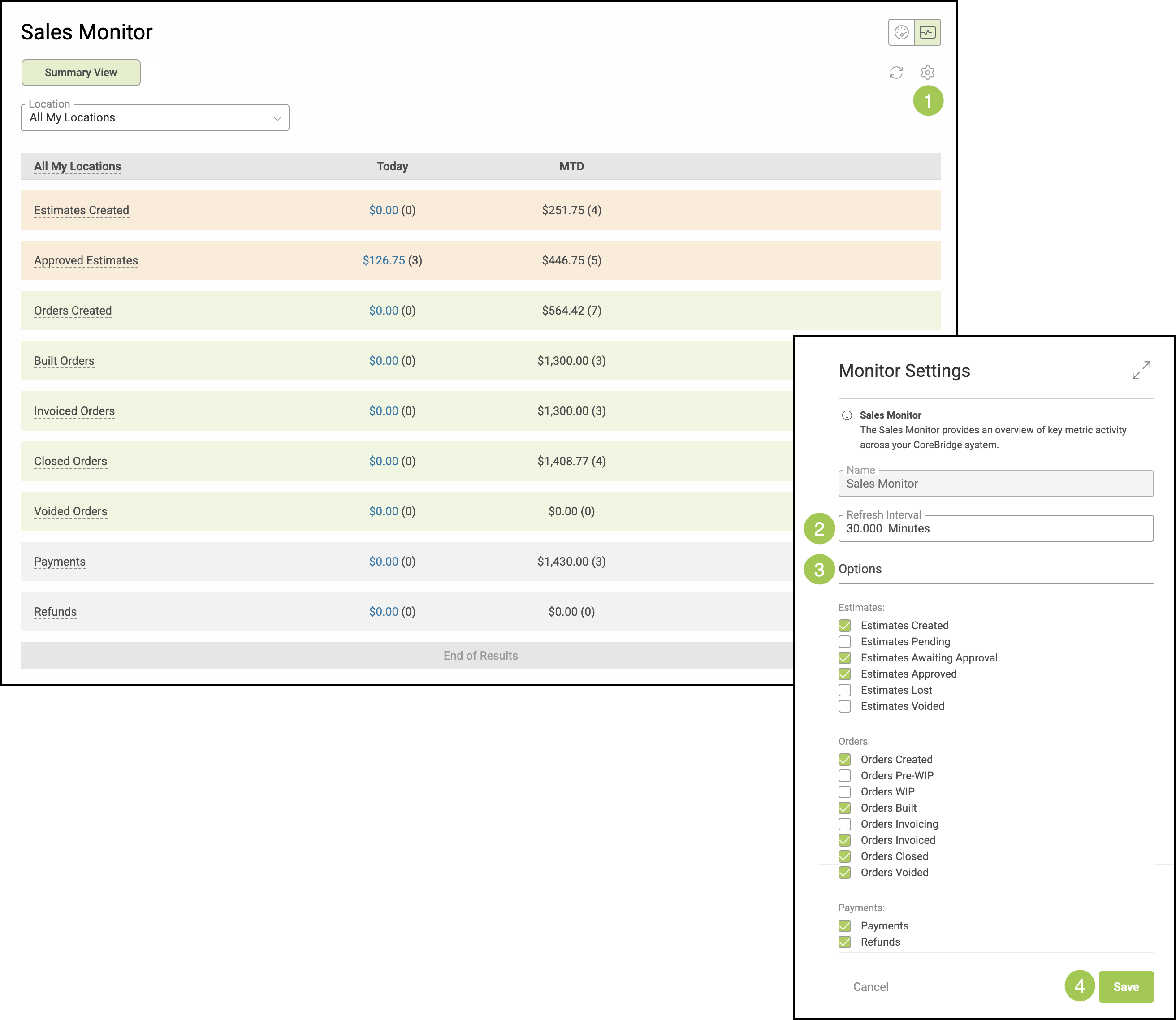1176x1020 pixels.
Task: Click the $126.75 approved estimates value
Action: click(x=384, y=261)
